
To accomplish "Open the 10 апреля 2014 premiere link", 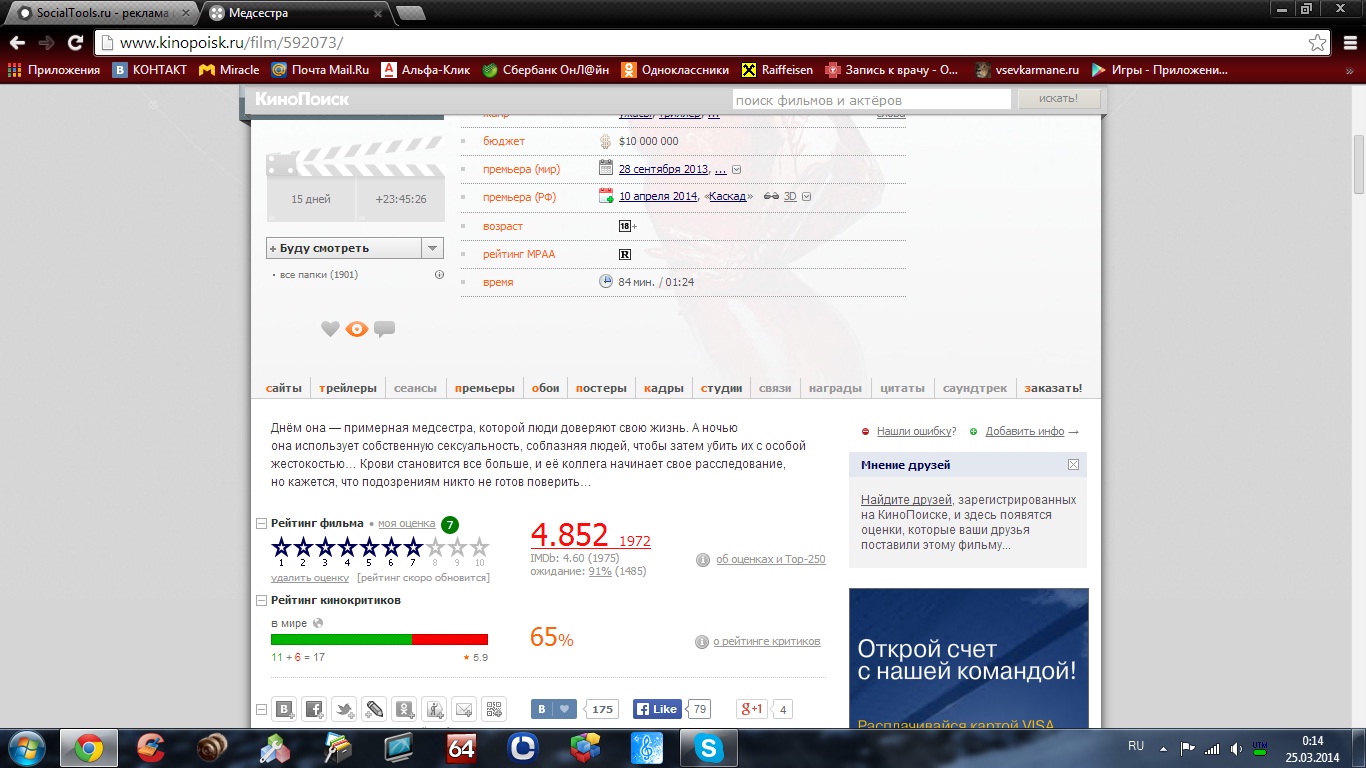I will click(x=658, y=197).
